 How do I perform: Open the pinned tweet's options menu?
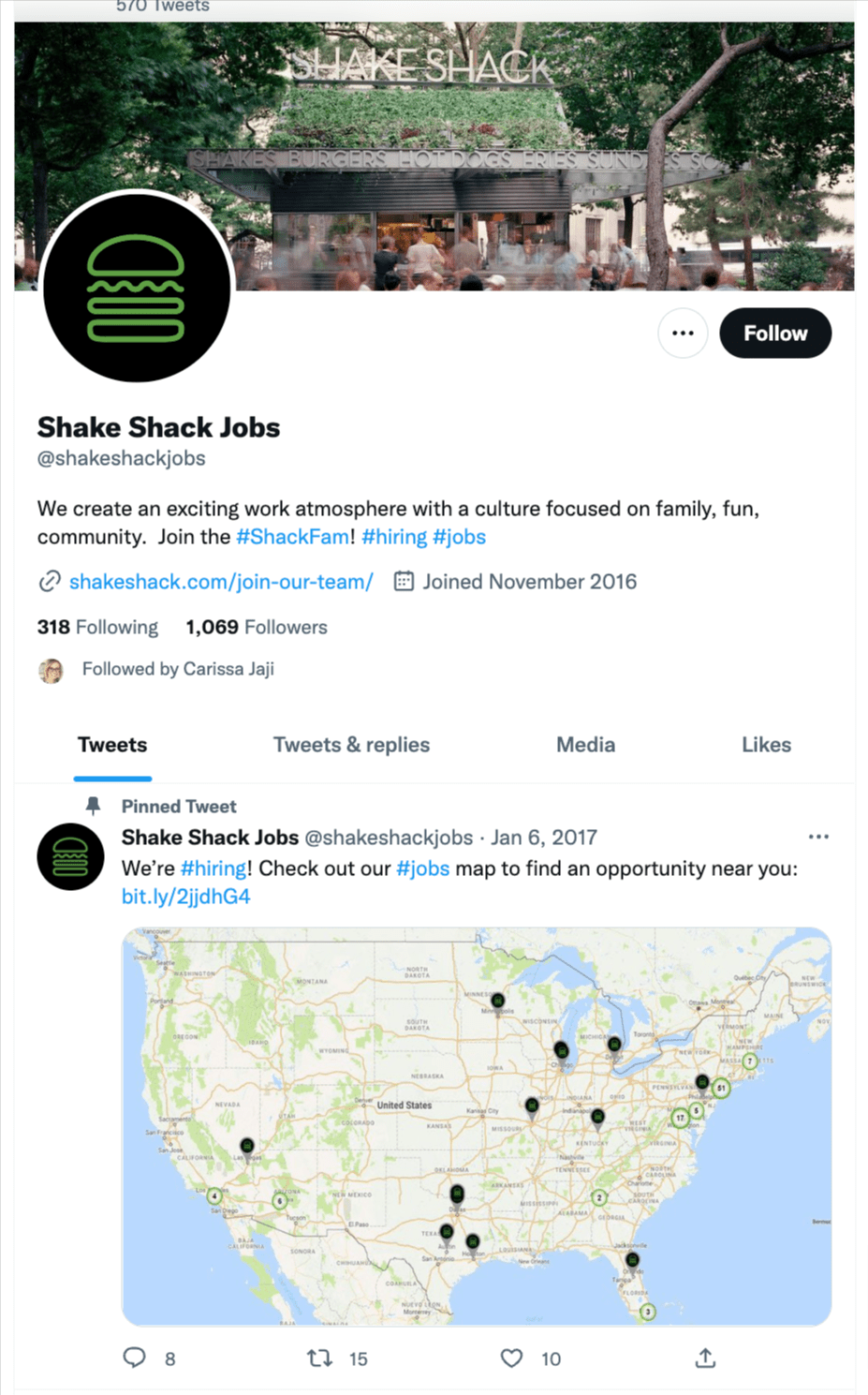(818, 837)
